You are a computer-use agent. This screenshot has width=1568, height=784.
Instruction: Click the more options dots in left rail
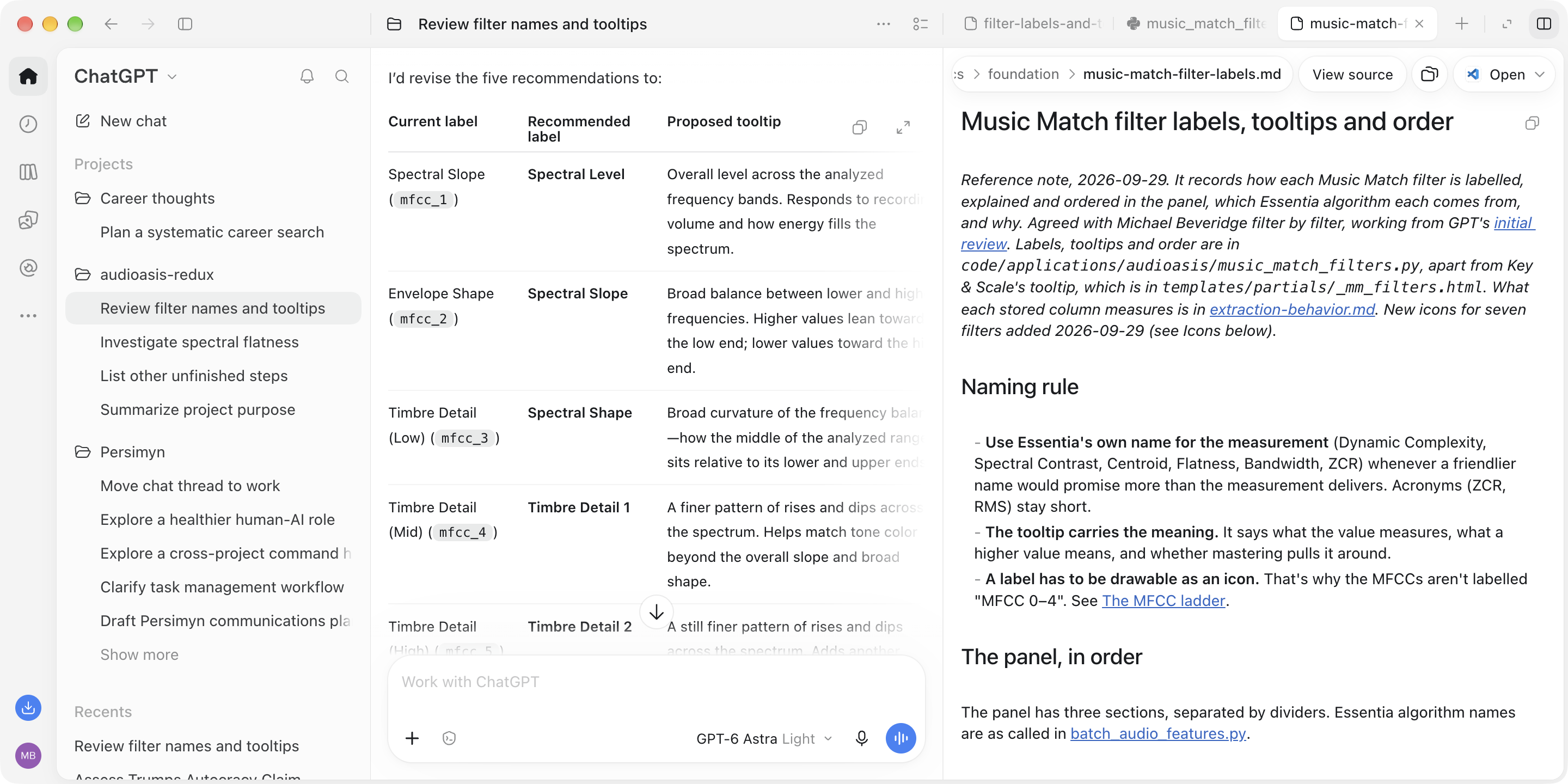pos(28,315)
